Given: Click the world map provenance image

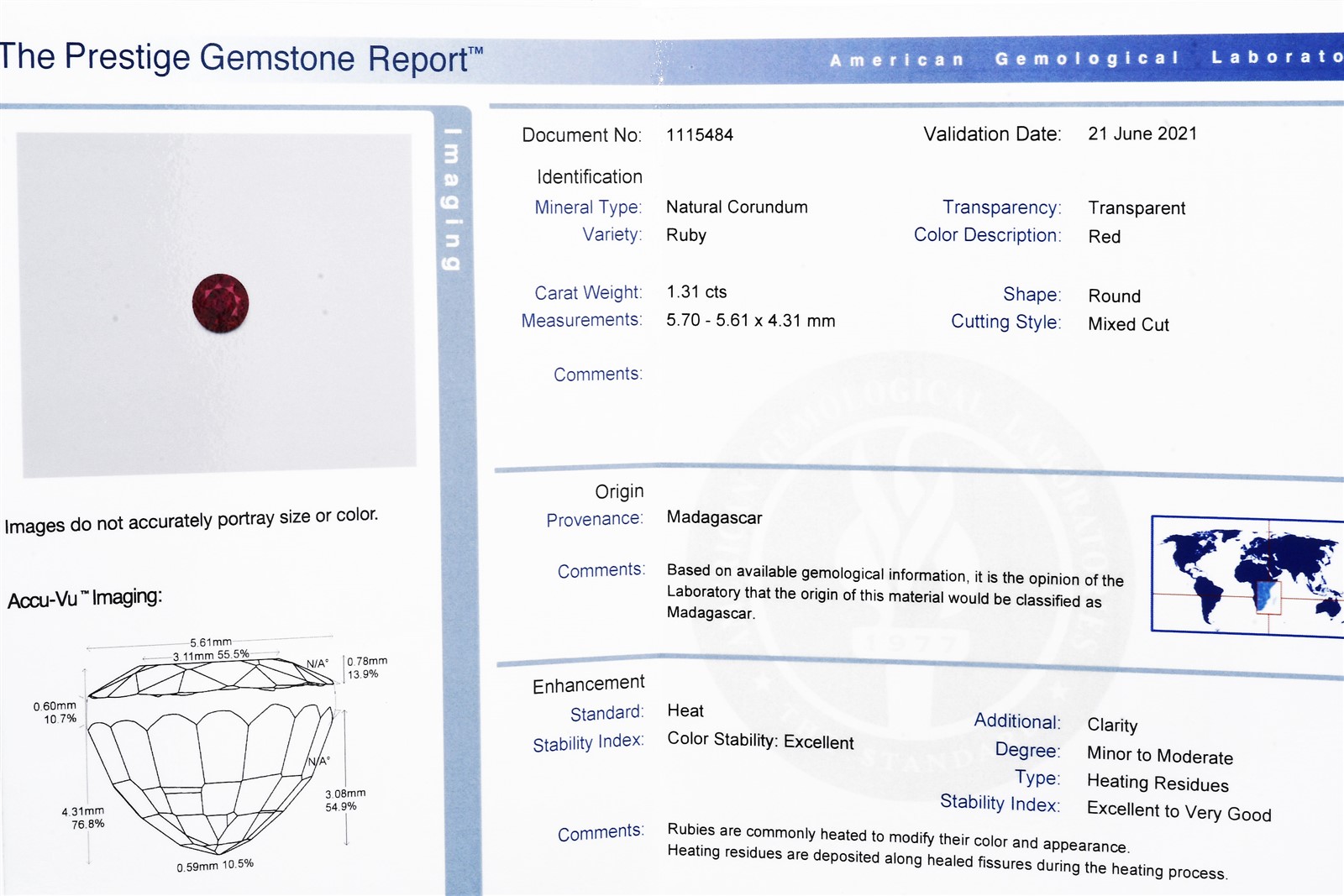Looking at the screenshot, I should tap(1247, 576).
